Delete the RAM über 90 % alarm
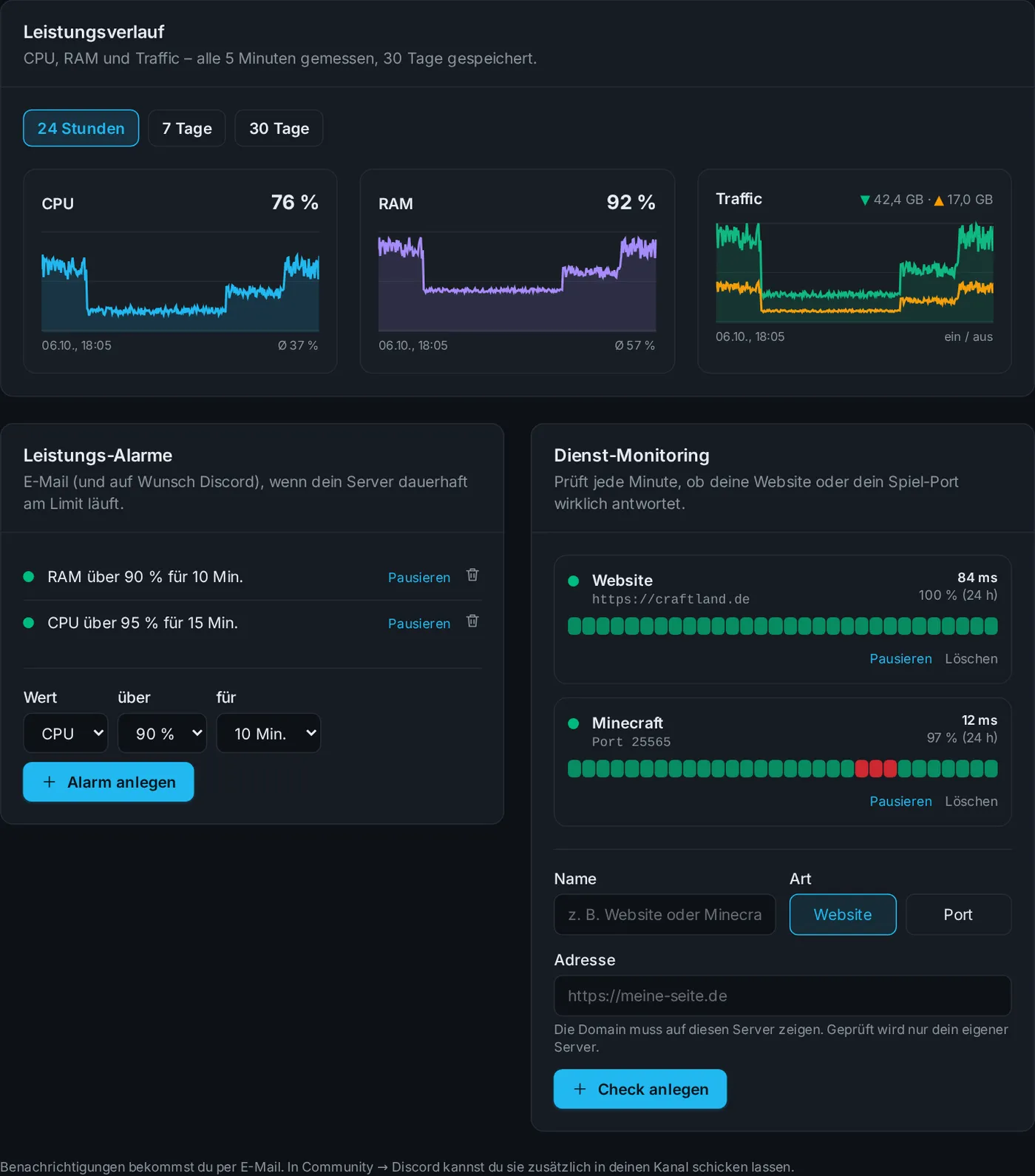 point(472,575)
